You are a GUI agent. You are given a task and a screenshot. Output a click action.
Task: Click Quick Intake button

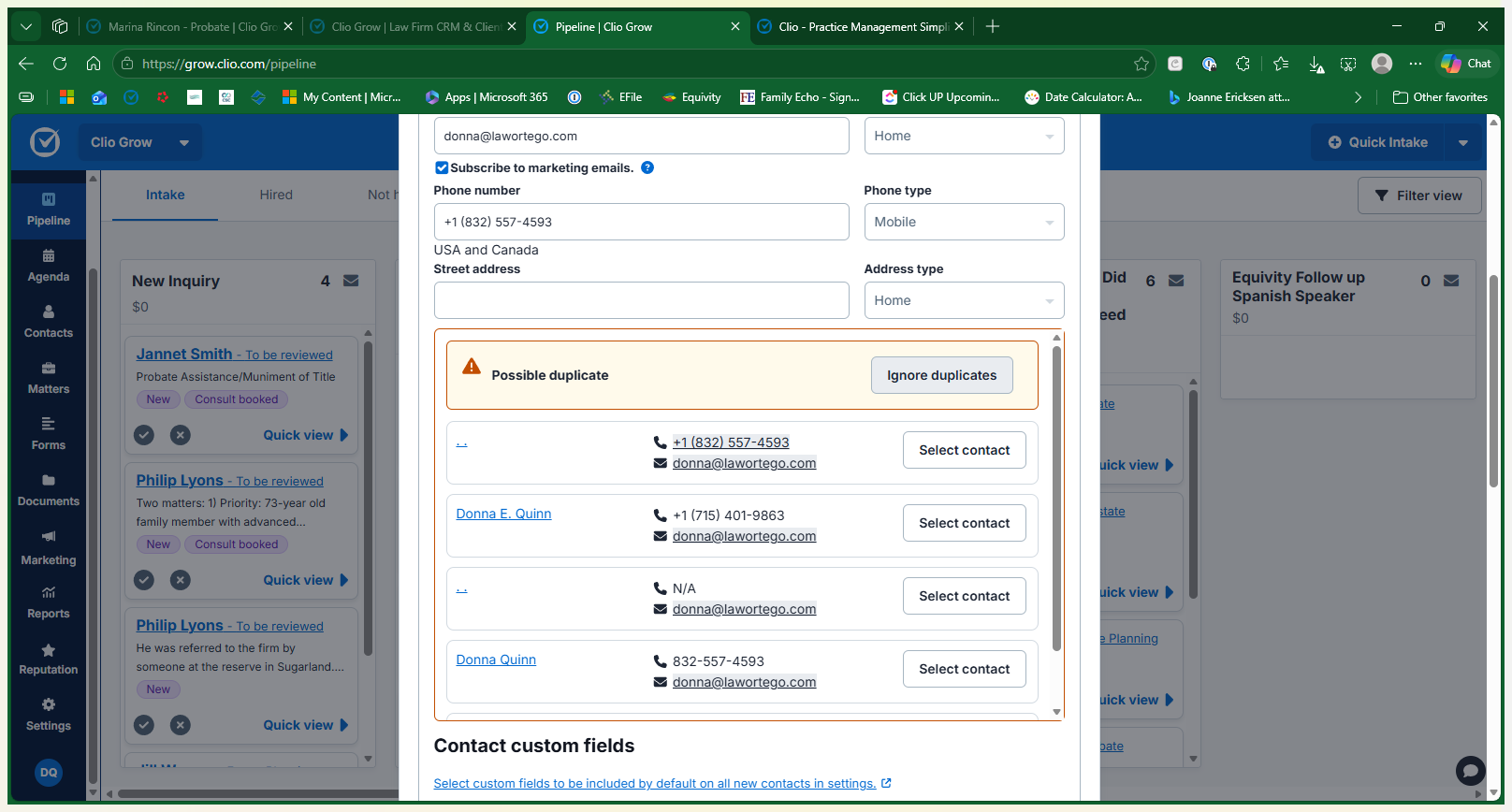(x=1378, y=142)
